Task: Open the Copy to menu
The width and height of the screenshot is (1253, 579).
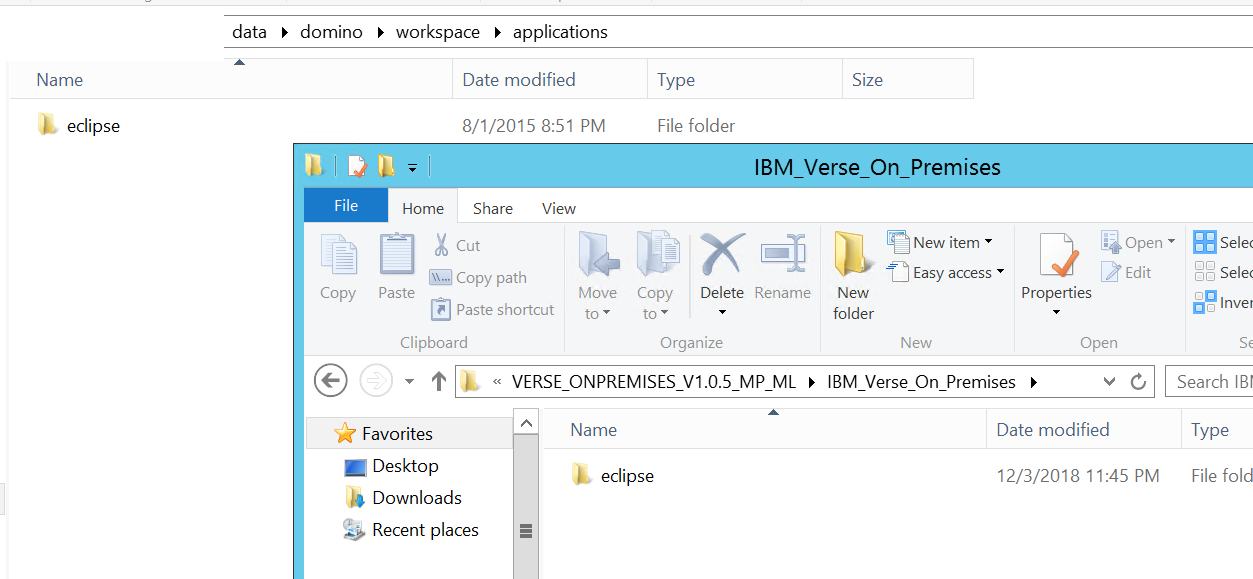Action: (655, 275)
